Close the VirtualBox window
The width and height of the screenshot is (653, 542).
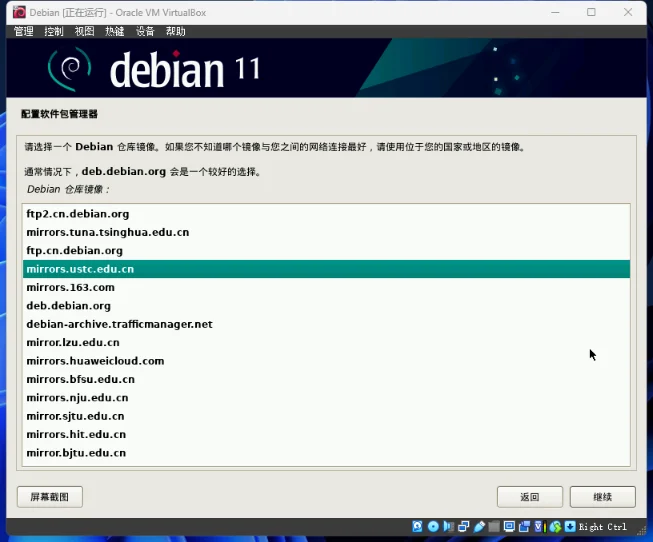click(x=628, y=12)
